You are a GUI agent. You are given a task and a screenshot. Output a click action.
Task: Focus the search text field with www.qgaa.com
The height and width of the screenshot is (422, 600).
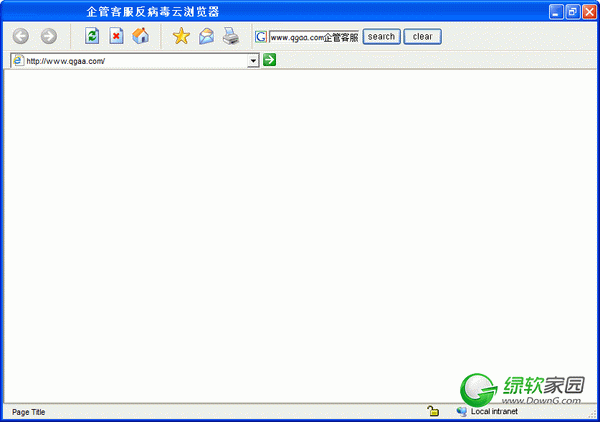(x=314, y=37)
